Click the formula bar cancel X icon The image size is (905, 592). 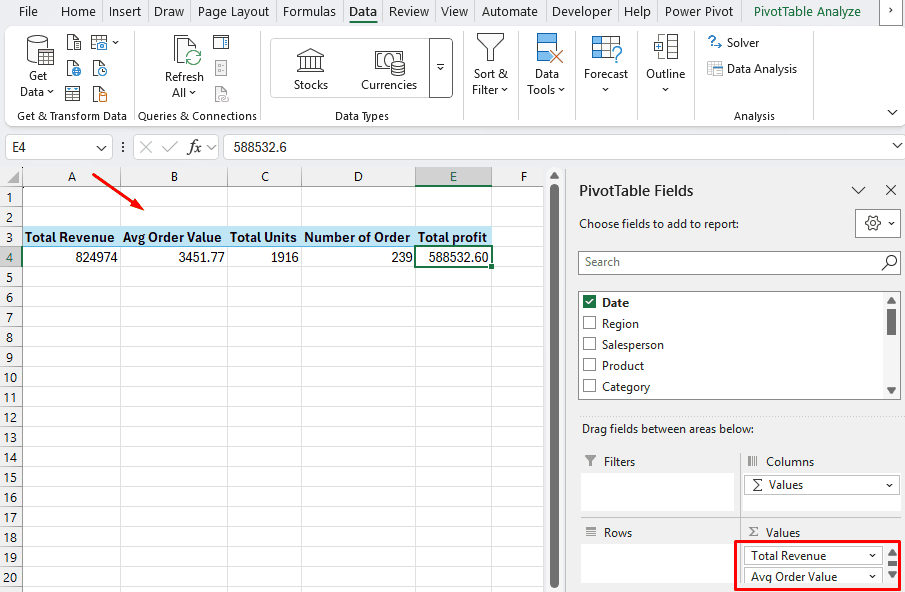[146, 148]
